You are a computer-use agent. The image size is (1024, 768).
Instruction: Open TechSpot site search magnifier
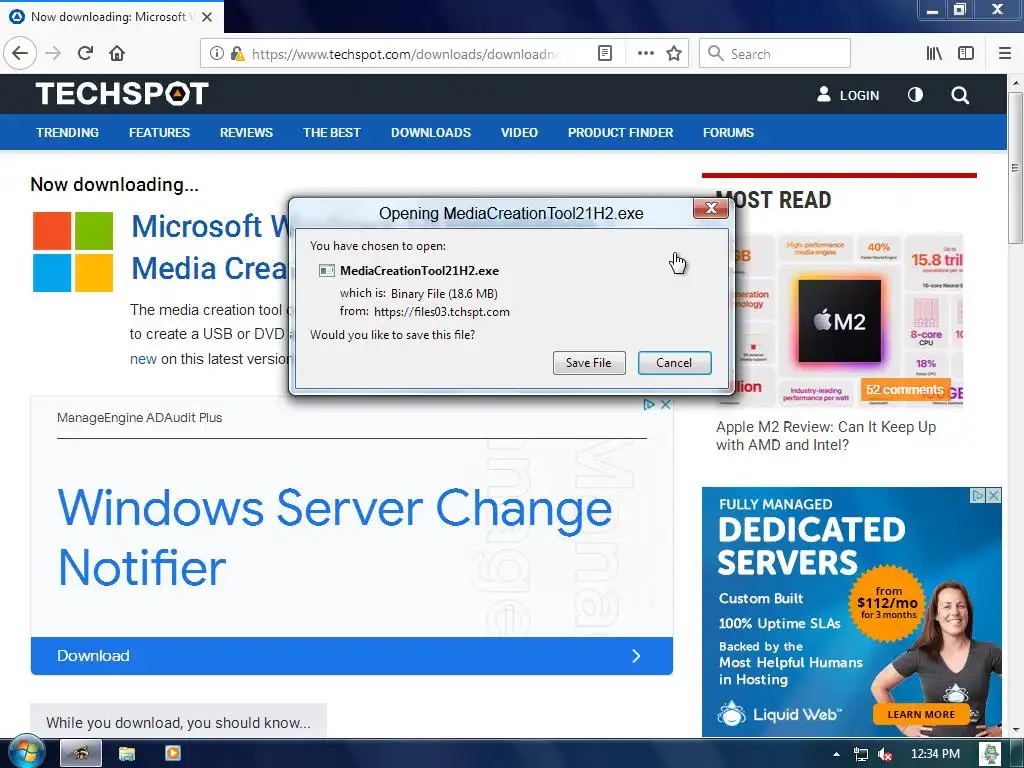coord(960,95)
